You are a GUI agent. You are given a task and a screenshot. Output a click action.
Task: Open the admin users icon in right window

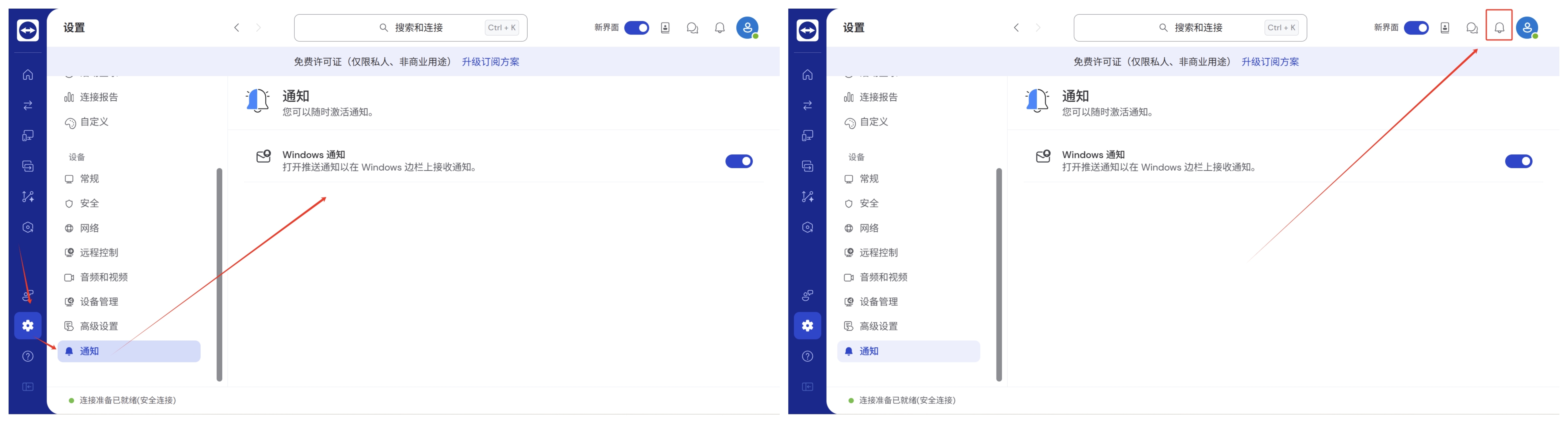point(808,296)
